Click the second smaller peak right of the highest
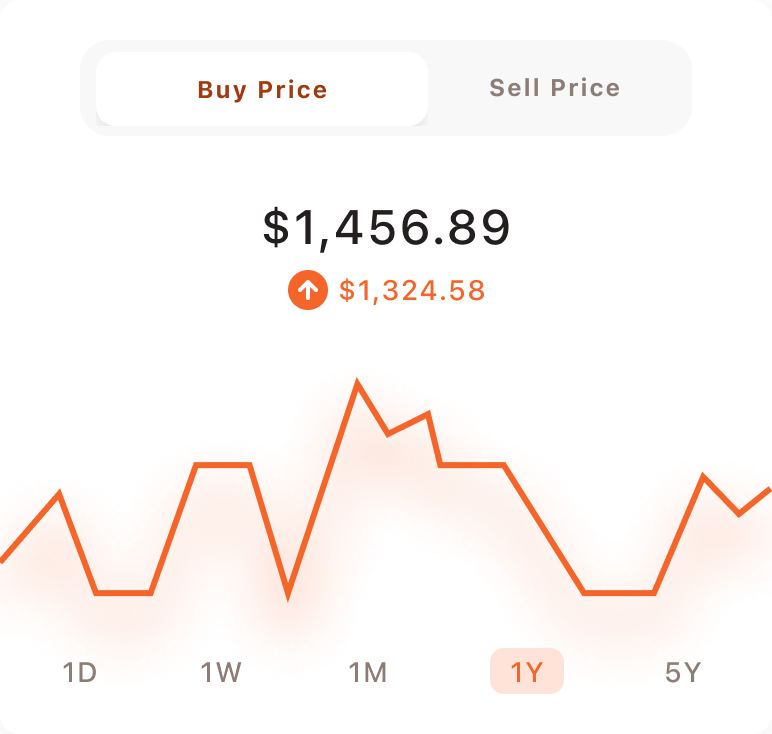This screenshot has width=772, height=734. point(428,414)
